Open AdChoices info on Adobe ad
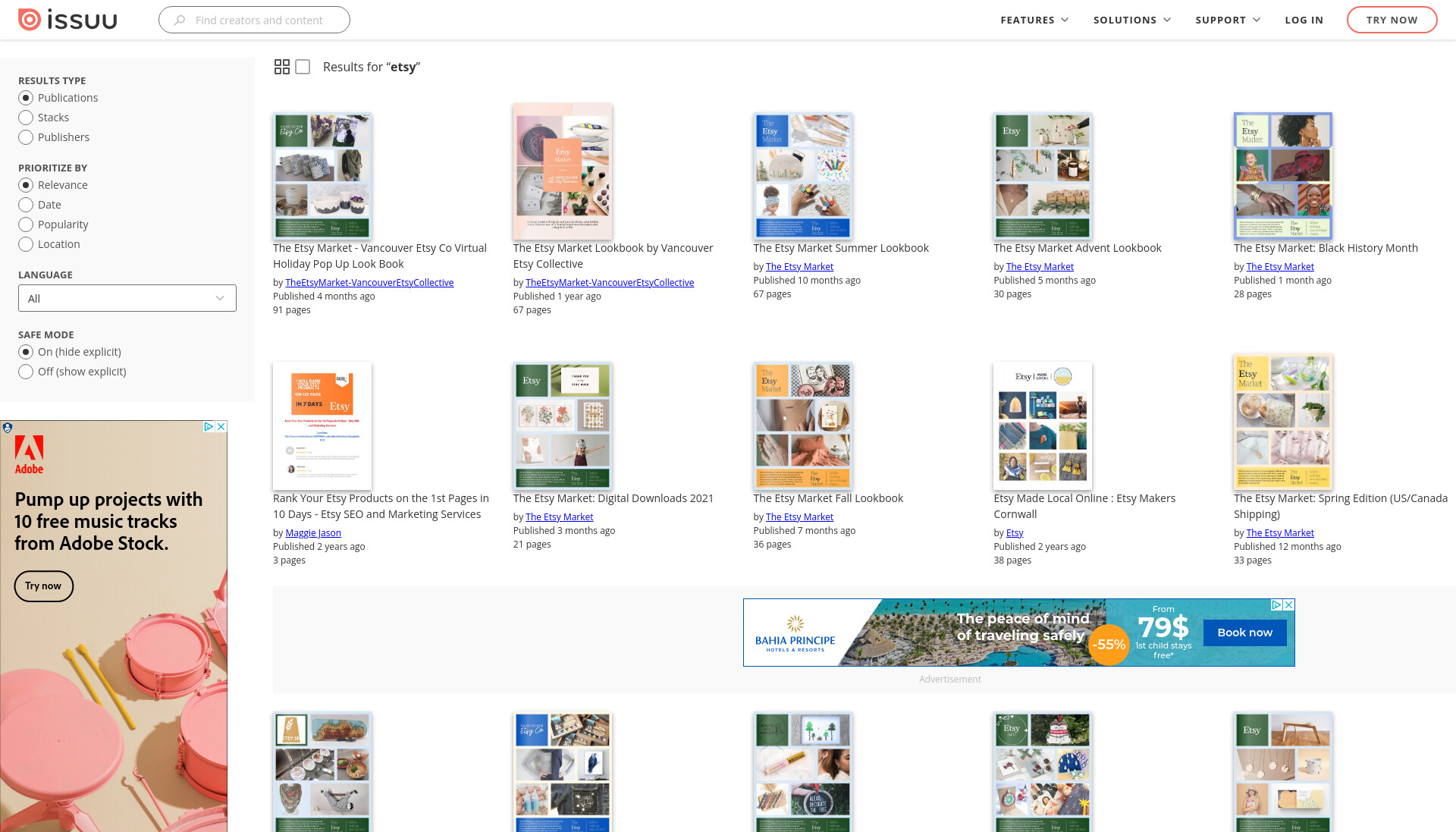The image size is (1456, 832). [x=209, y=427]
